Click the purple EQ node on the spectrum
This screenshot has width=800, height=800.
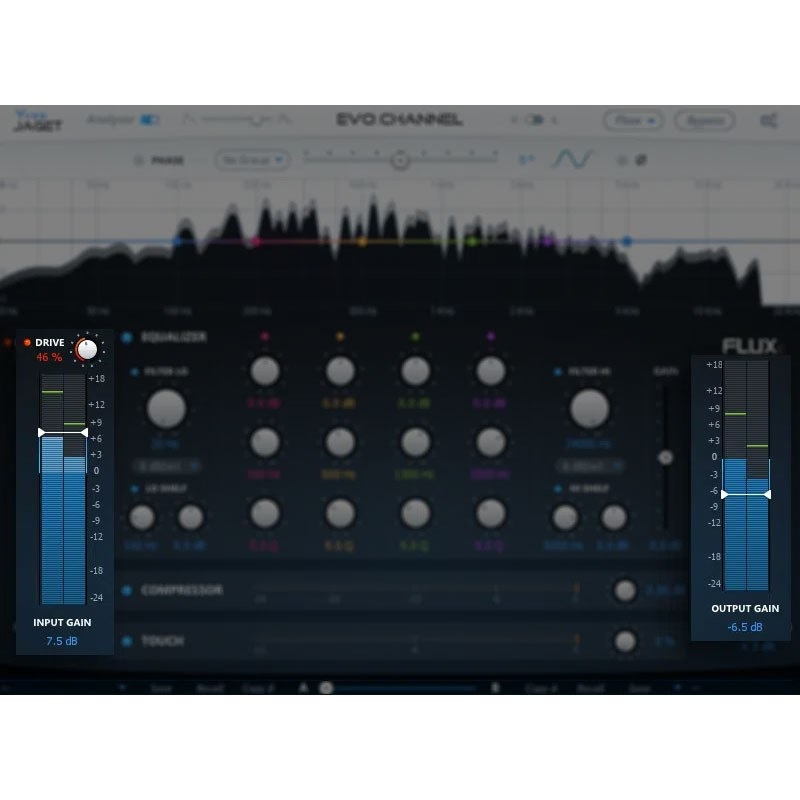(547, 241)
